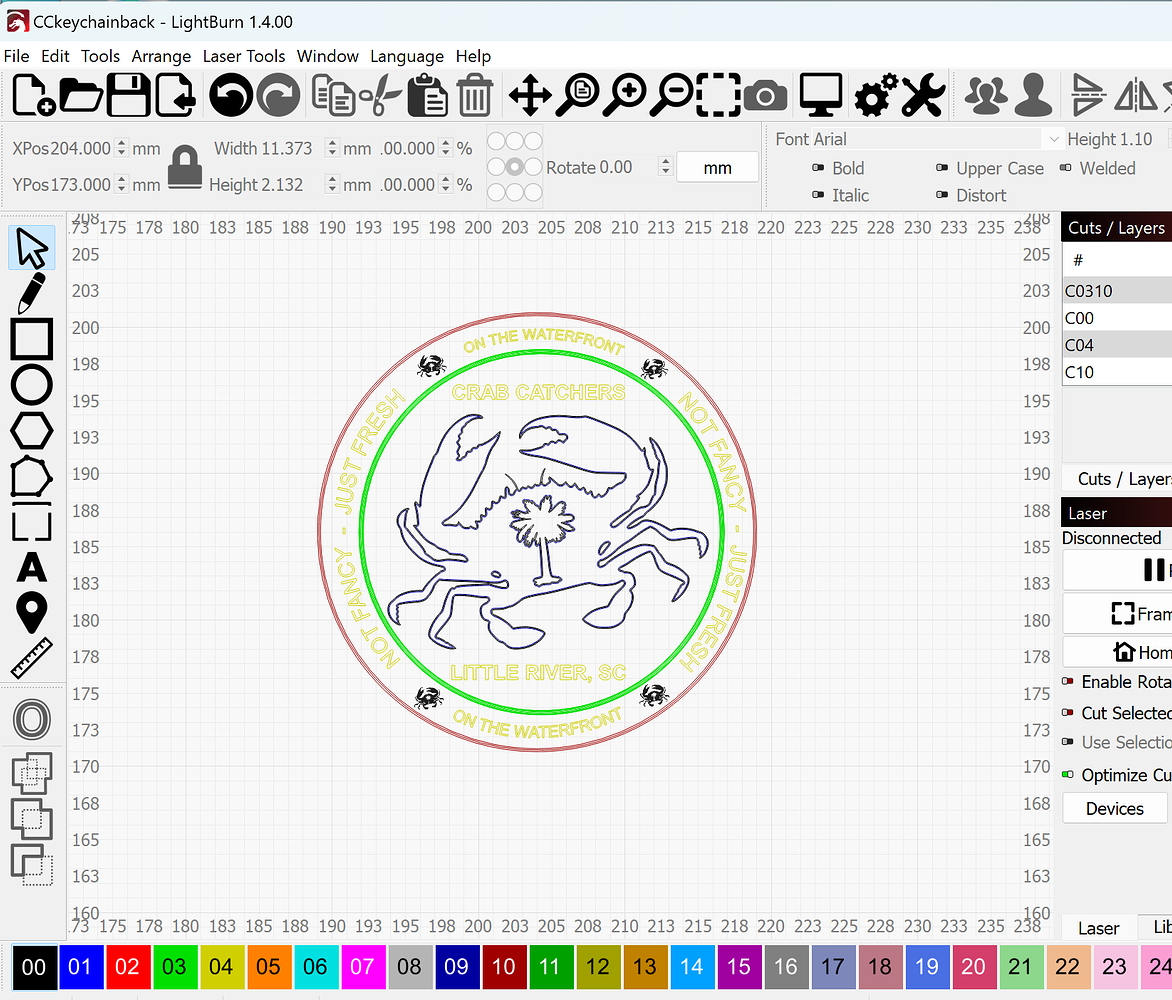Open the Create Text tool
1172x1000 pixels.
[x=30, y=568]
